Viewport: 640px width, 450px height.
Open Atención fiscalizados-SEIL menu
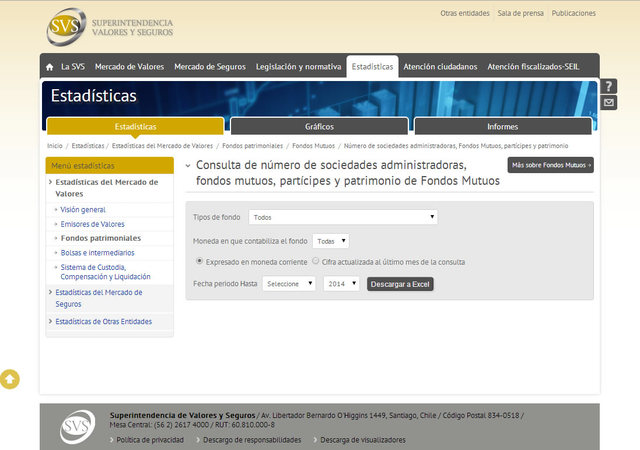click(533, 67)
